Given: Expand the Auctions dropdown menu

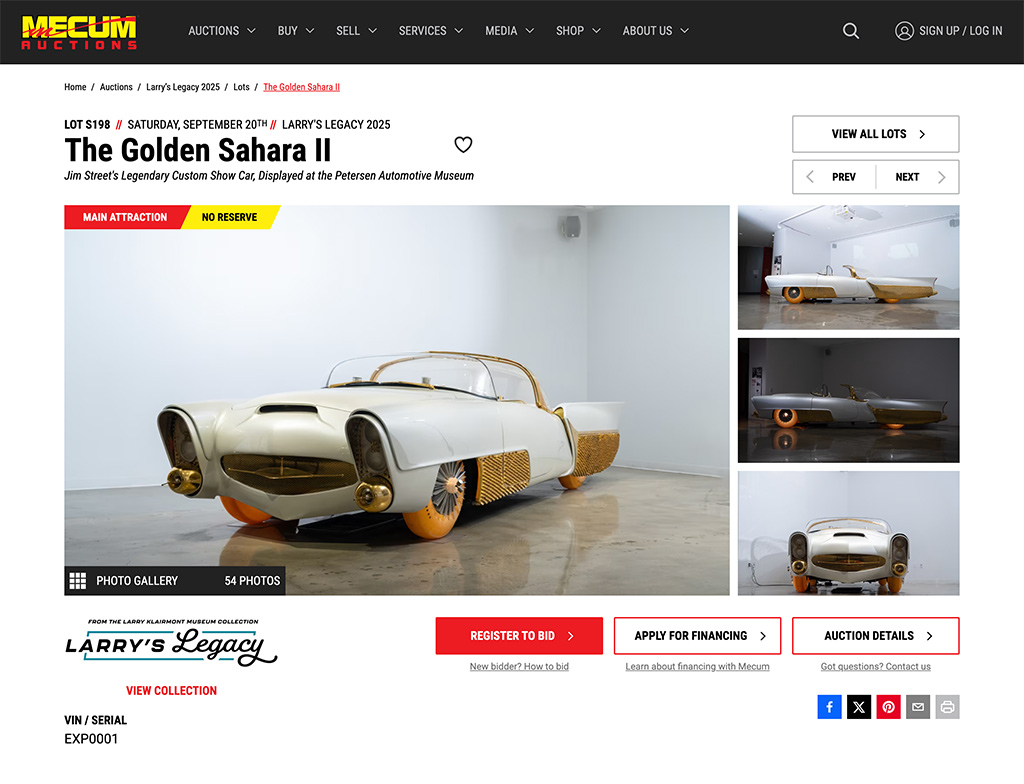Looking at the screenshot, I should (x=221, y=31).
